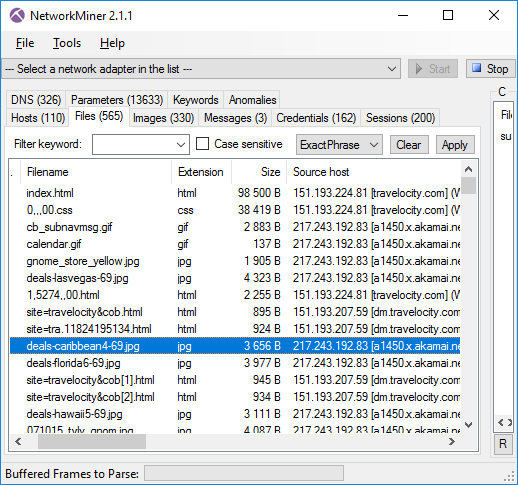Select the 0,,00.css file row
The height and width of the screenshot is (485, 518).
pyautogui.click(x=235, y=210)
